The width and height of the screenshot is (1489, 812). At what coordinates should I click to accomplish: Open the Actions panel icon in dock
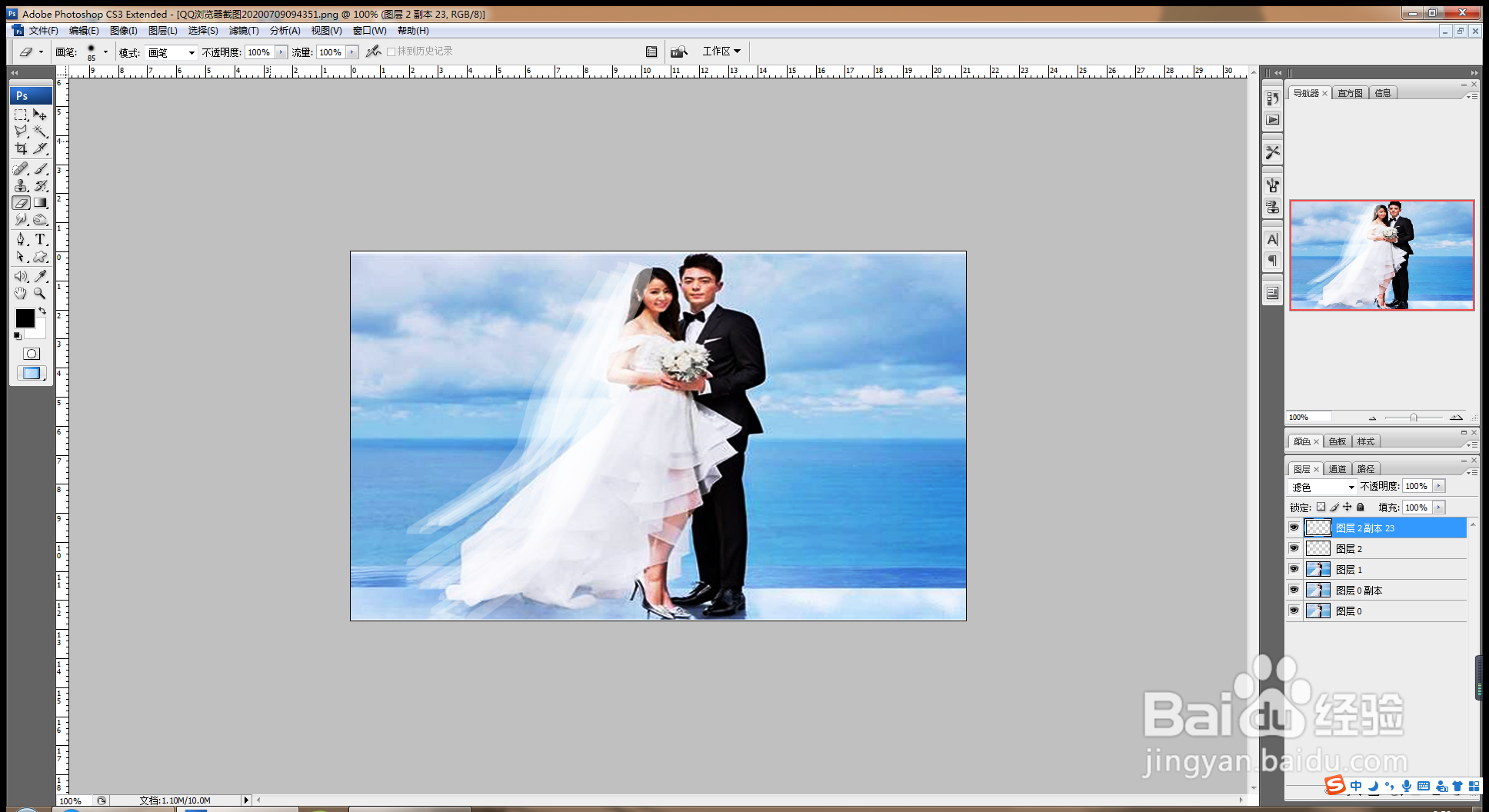[1273, 120]
